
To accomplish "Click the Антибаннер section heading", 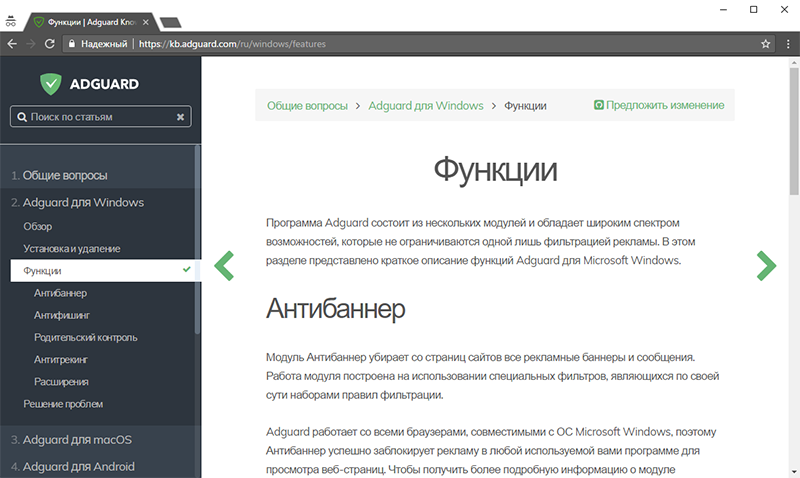I will [x=336, y=309].
